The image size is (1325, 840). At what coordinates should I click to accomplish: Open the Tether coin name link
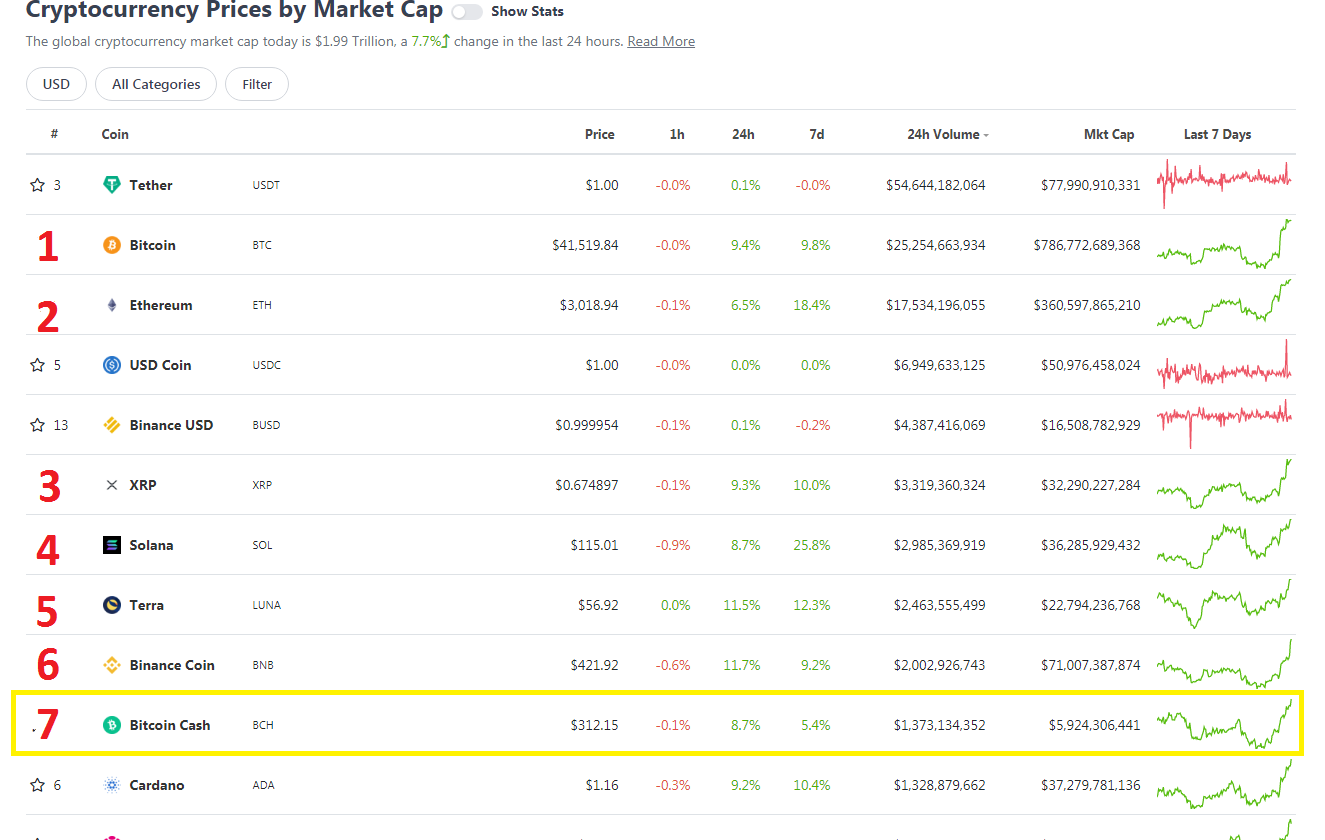click(x=151, y=185)
